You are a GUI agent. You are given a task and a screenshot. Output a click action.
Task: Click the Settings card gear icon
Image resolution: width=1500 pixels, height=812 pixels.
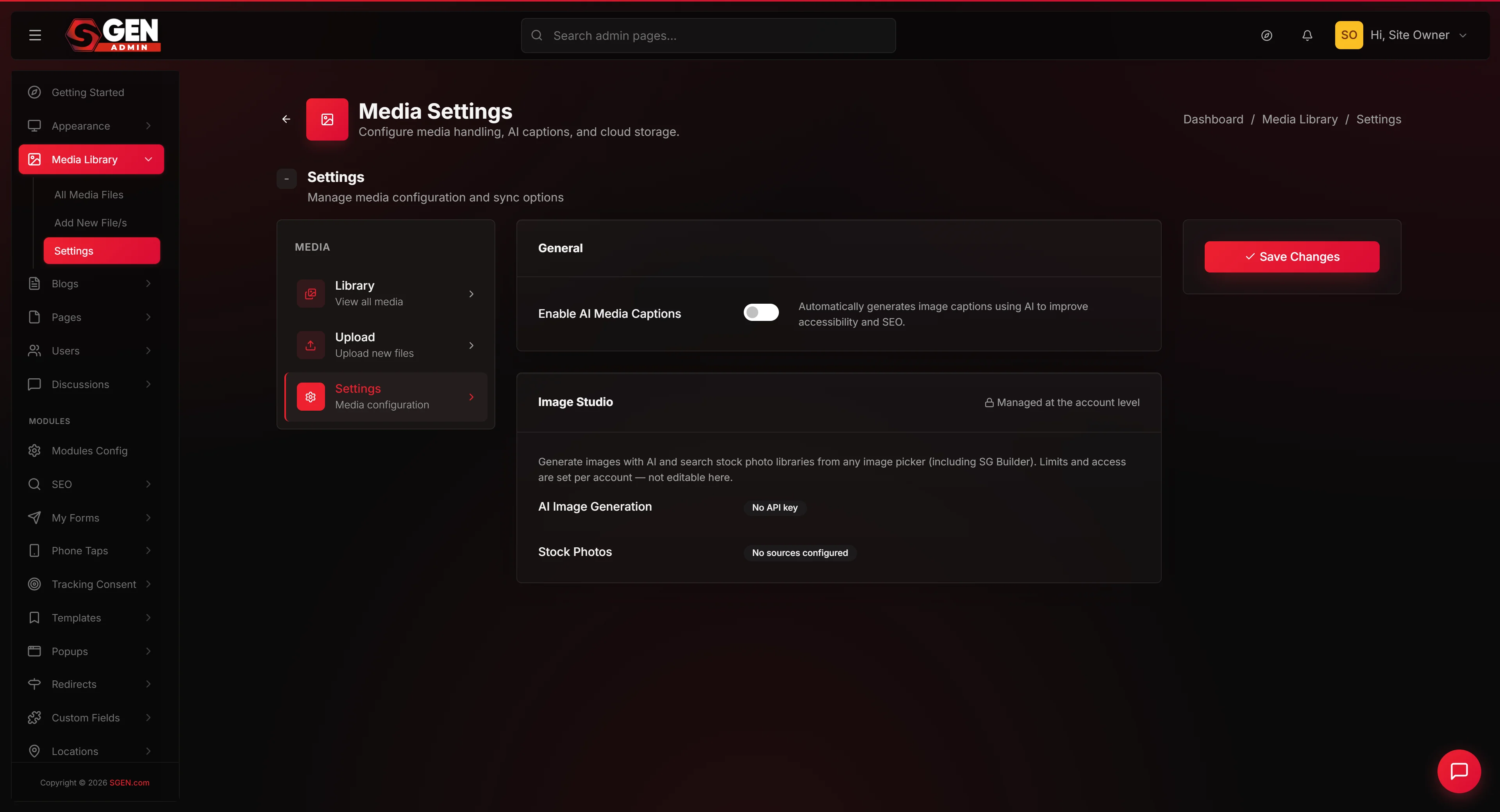pos(311,396)
